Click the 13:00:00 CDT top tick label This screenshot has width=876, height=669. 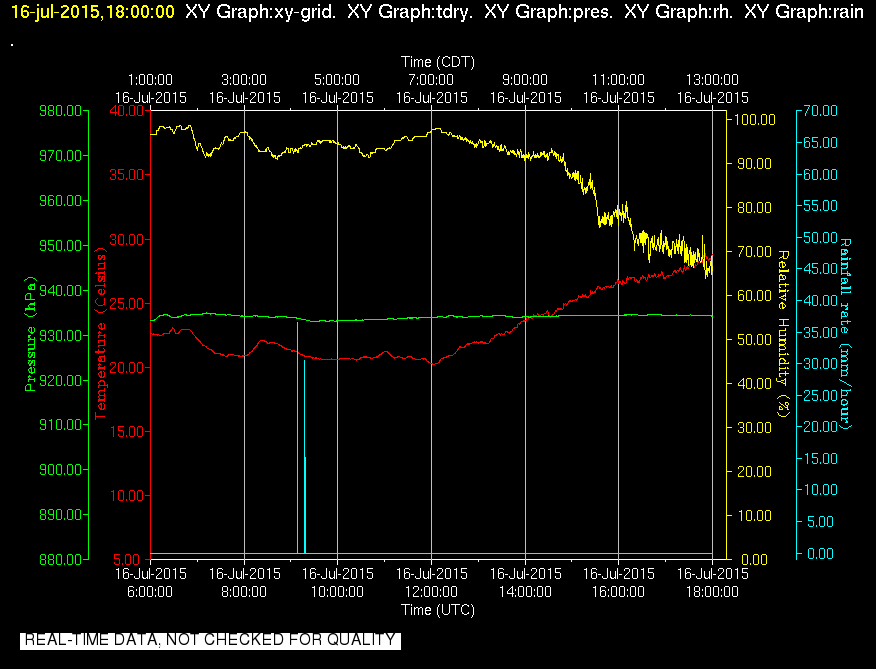pos(712,80)
